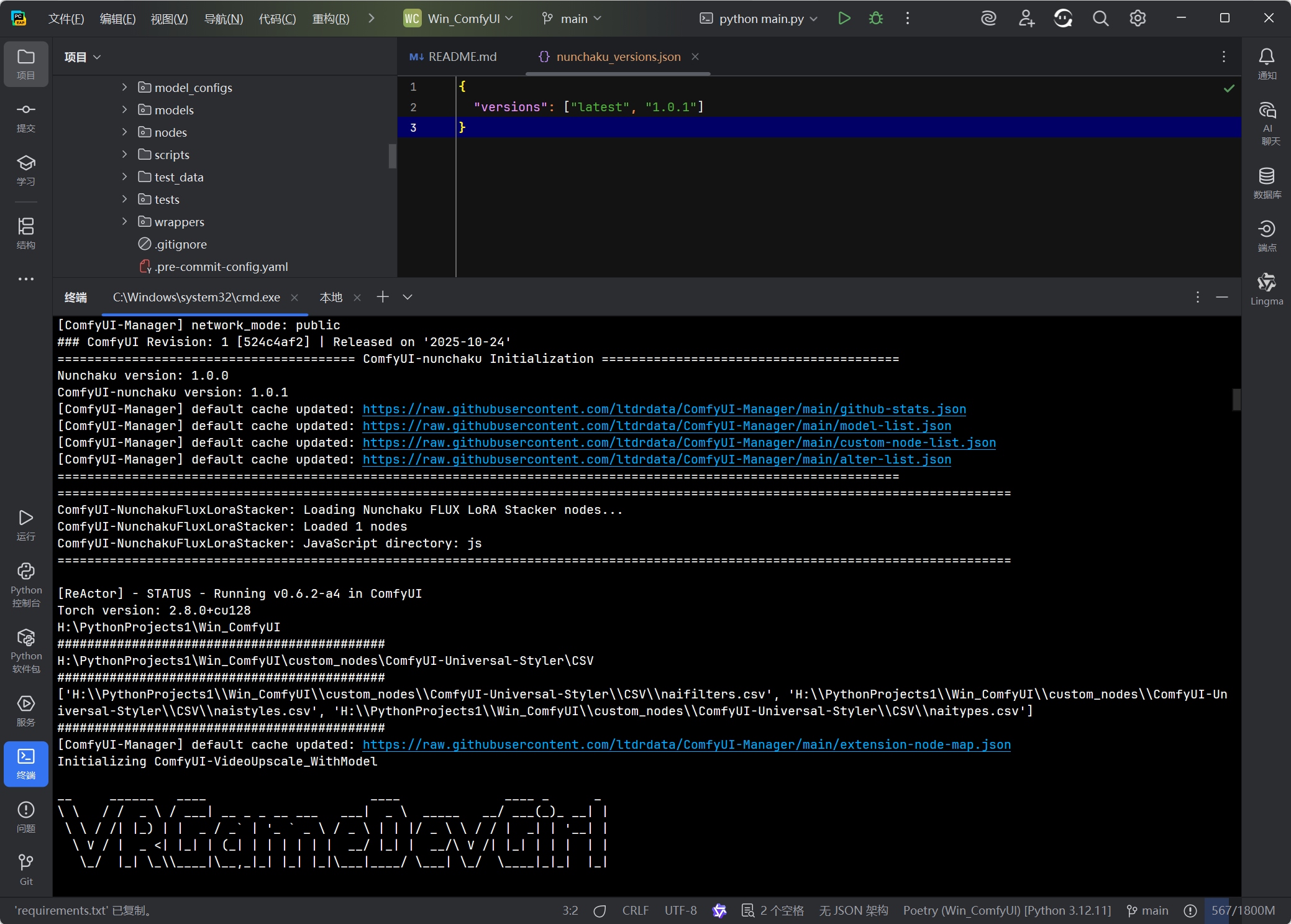1291x924 pixels.
Task: Expand the wrappers folder in tree
Action: (x=124, y=222)
